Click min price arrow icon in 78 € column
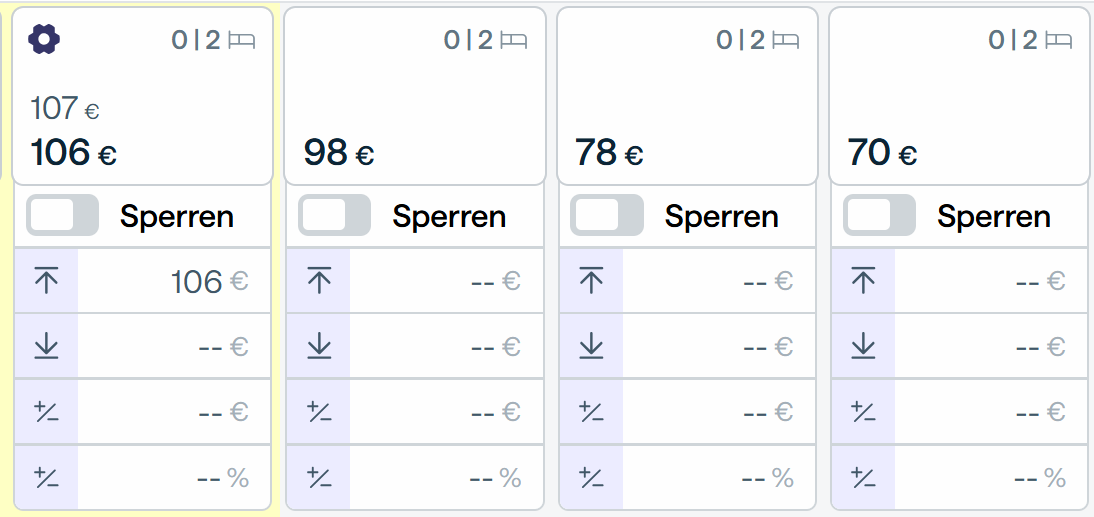 pos(591,345)
